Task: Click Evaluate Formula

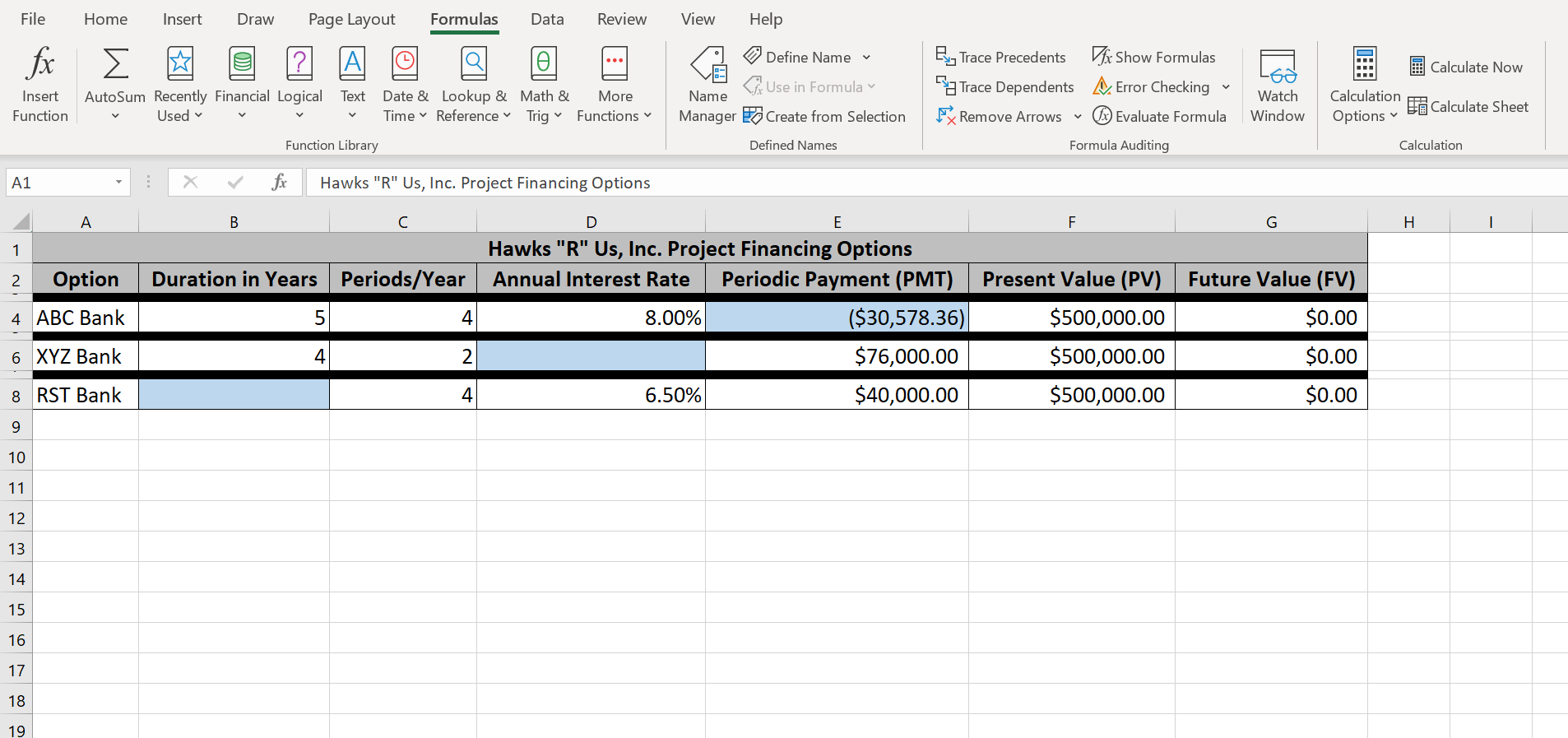Action: (x=1160, y=116)
